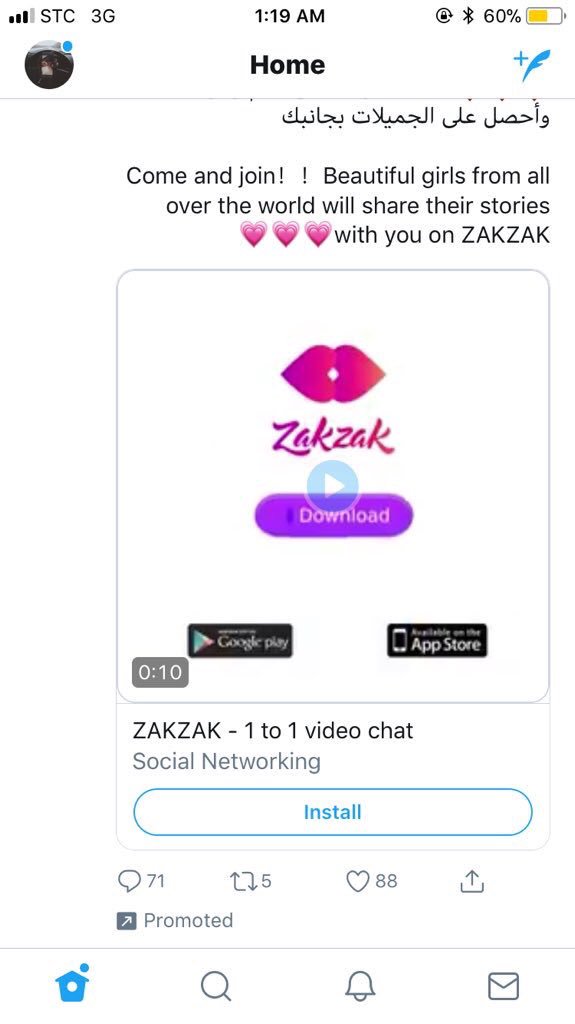
Task: Tap the App Store badge
Action: pos(437,641)
